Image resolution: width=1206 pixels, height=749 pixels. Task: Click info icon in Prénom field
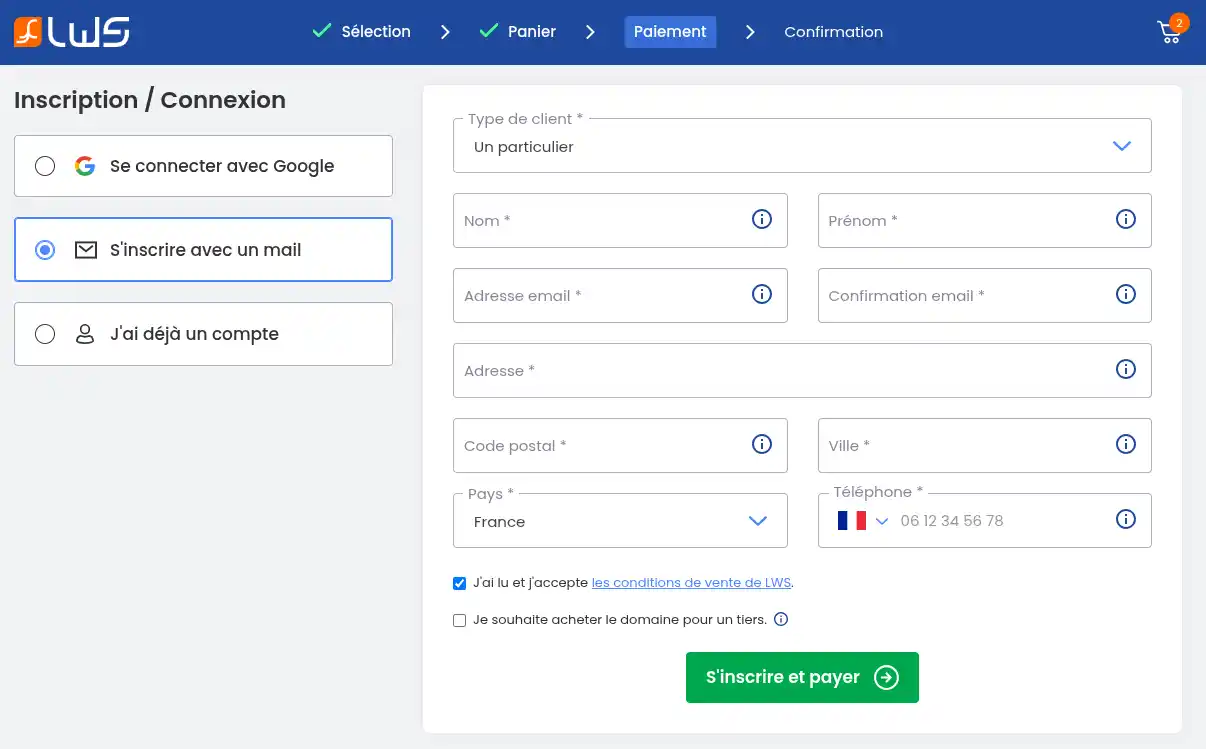coord(1126,219)
